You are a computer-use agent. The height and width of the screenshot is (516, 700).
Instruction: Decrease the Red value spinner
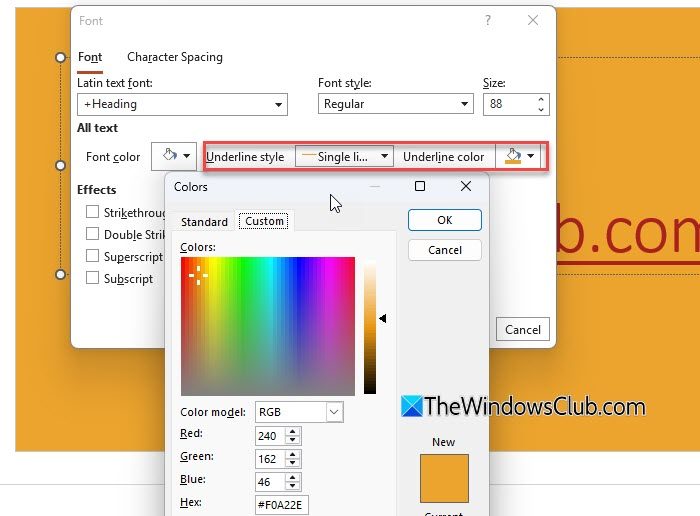click(x=292, y=440)
